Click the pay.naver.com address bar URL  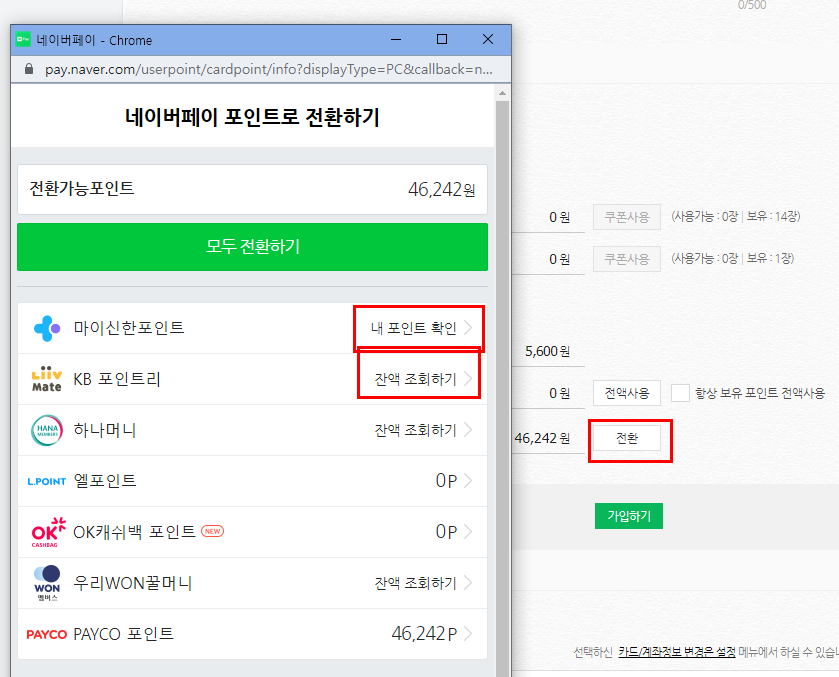[269, 70]
